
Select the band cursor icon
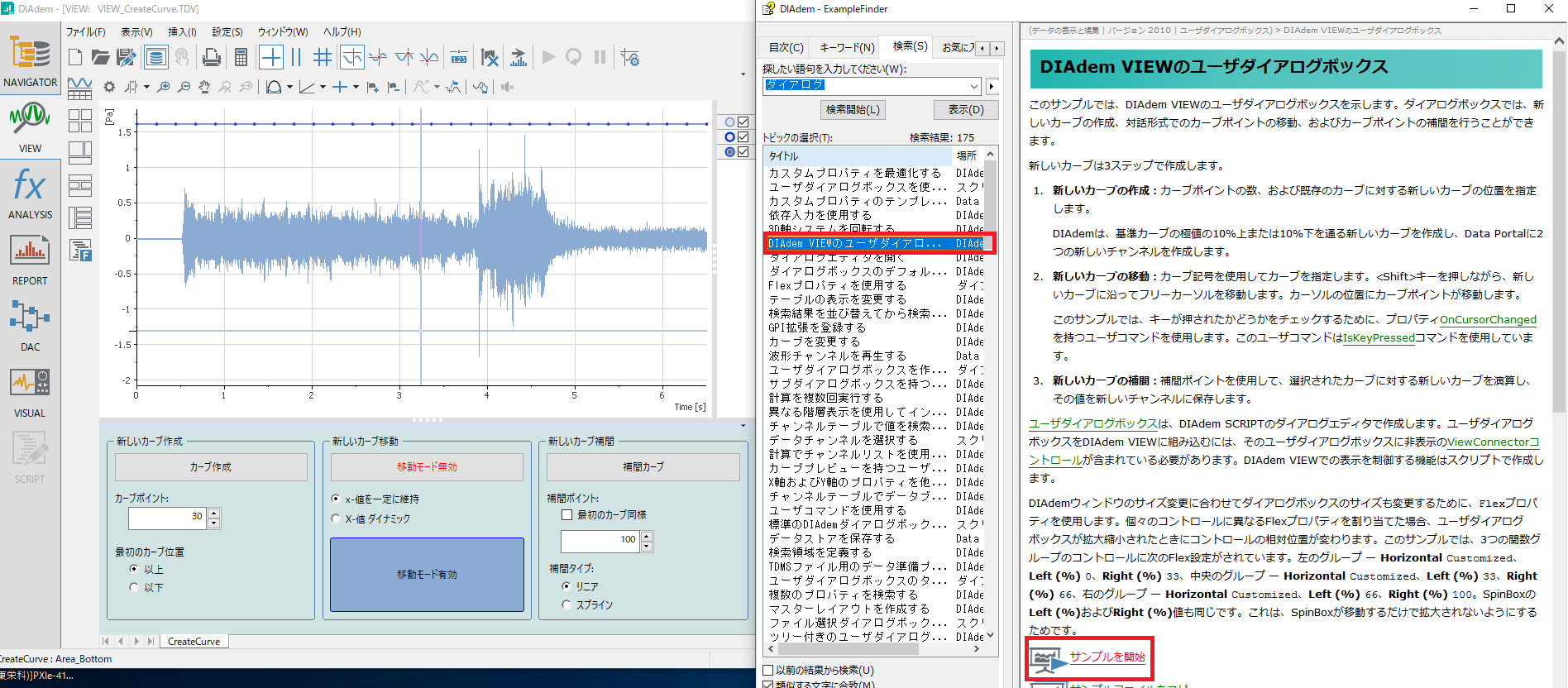[296, 57]
